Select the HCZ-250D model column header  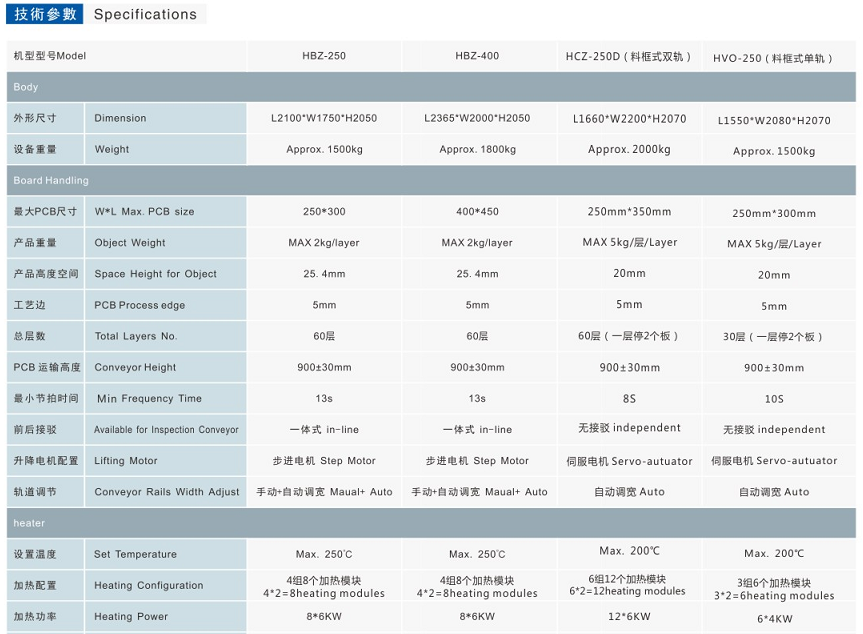click(629, 57)
